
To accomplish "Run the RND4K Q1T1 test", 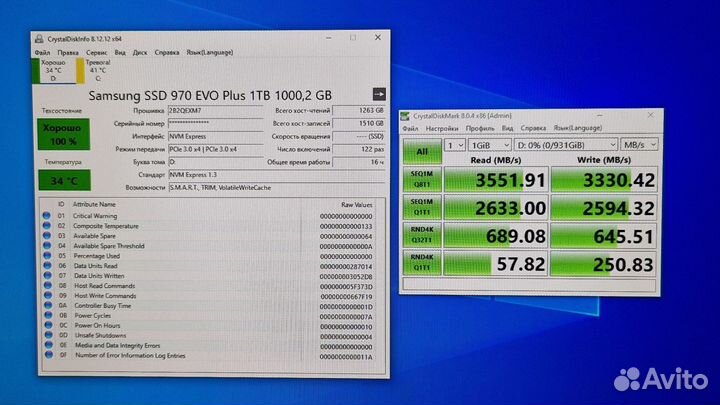I will coord(422,263).
